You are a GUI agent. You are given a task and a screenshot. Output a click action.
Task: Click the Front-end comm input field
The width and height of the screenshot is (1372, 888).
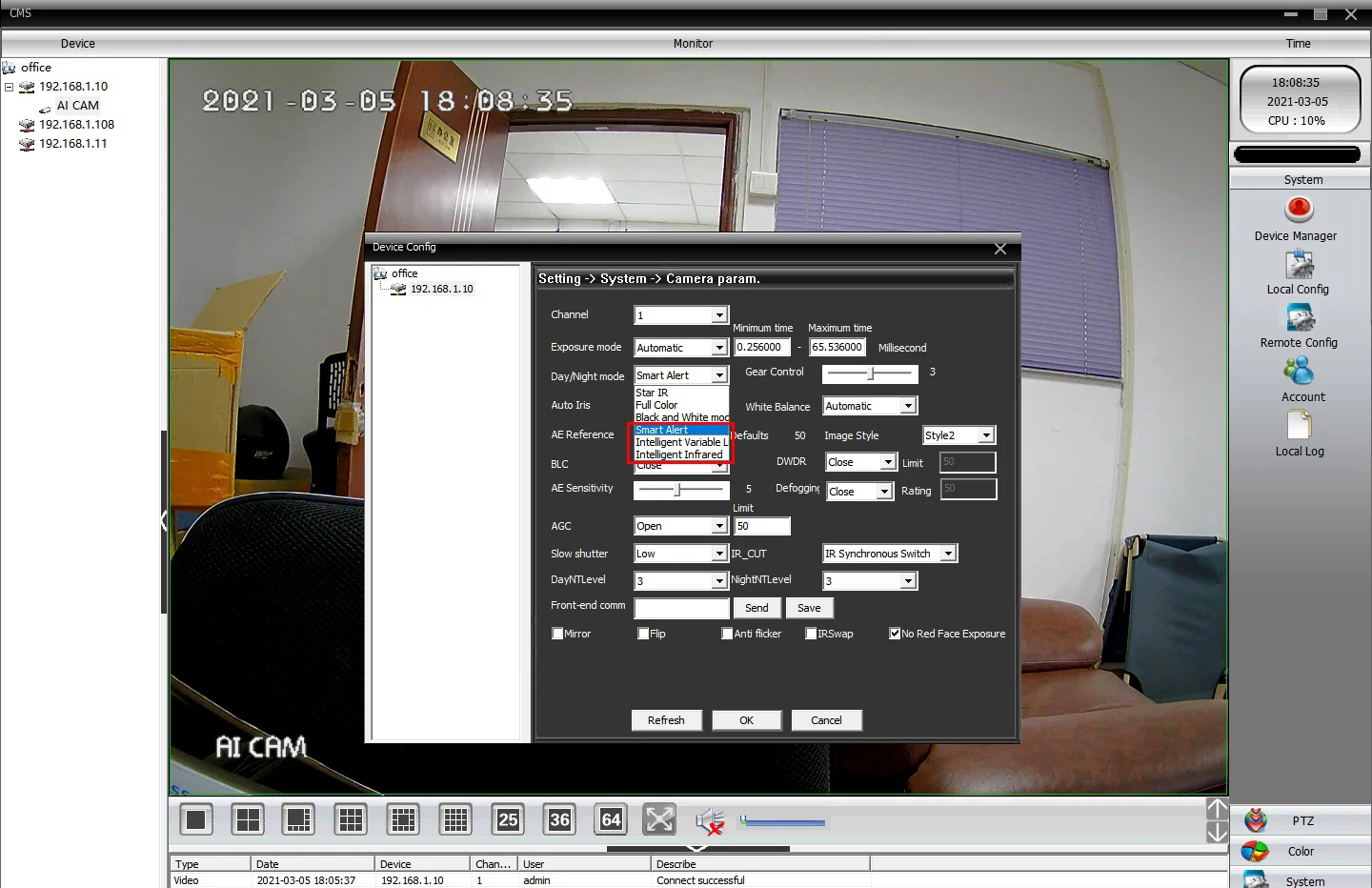click(x=681, y=608)
